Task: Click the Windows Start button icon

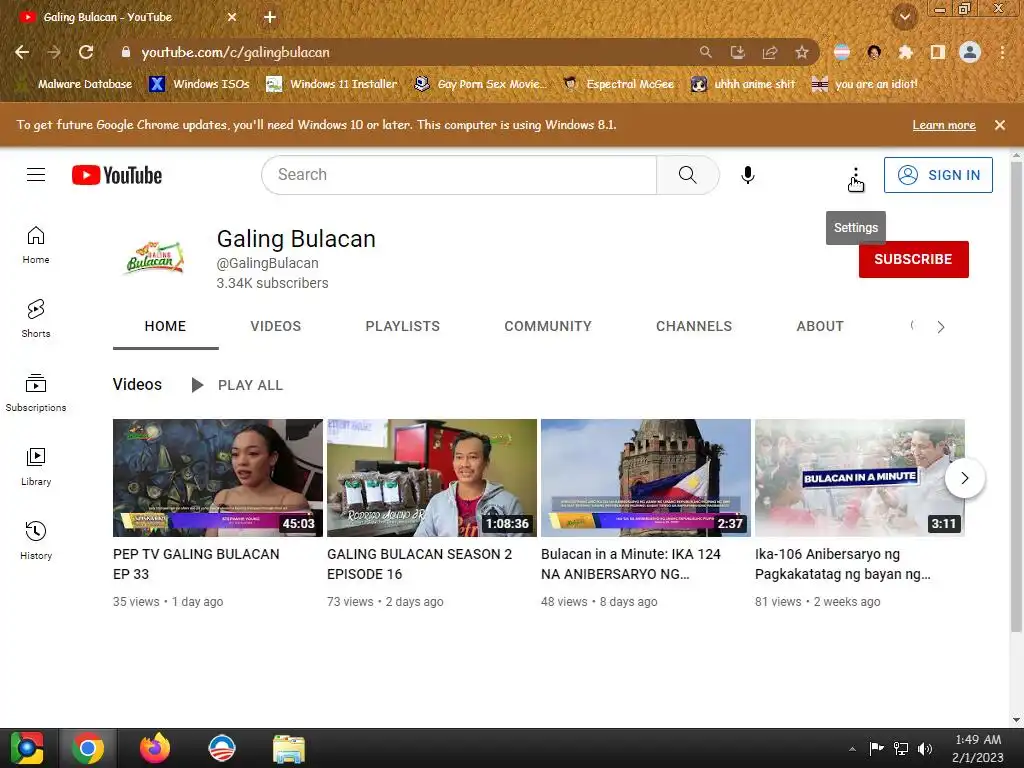Action: (x=27, y=748)
